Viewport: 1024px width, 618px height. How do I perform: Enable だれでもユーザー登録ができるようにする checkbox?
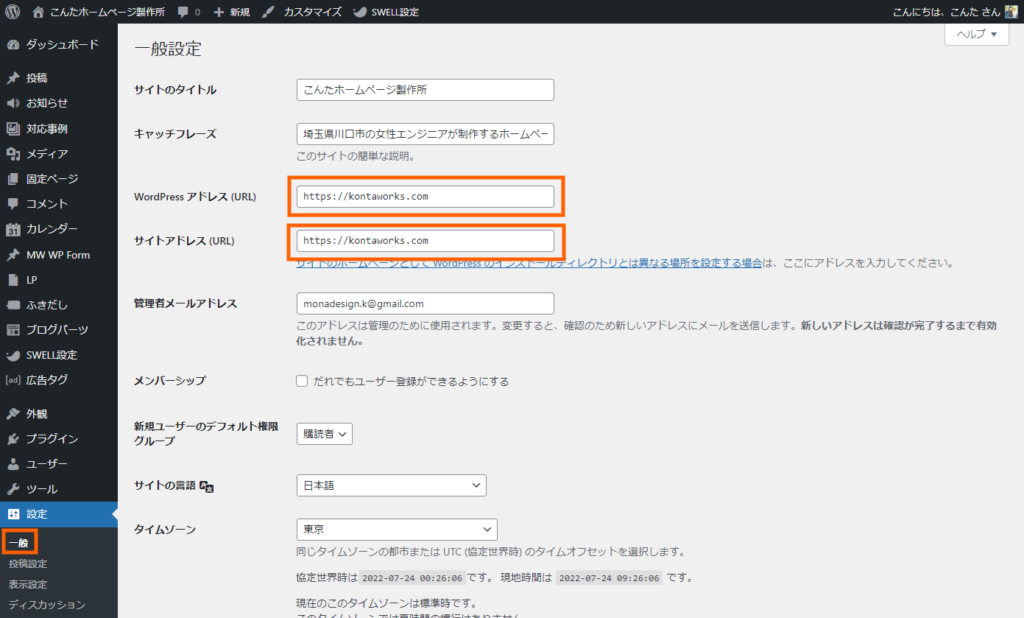[x=302, y=381]
